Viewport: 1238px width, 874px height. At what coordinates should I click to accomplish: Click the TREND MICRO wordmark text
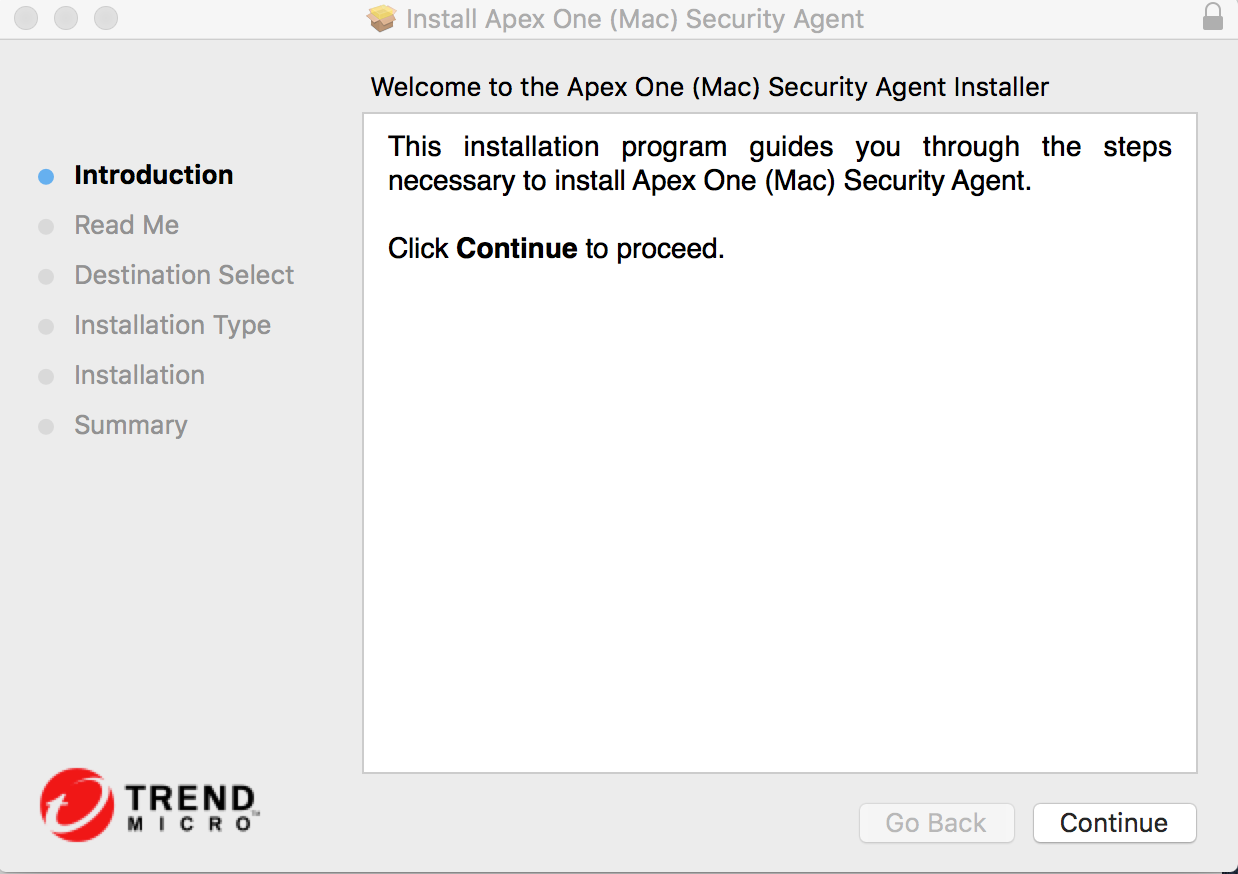(190, 809)
